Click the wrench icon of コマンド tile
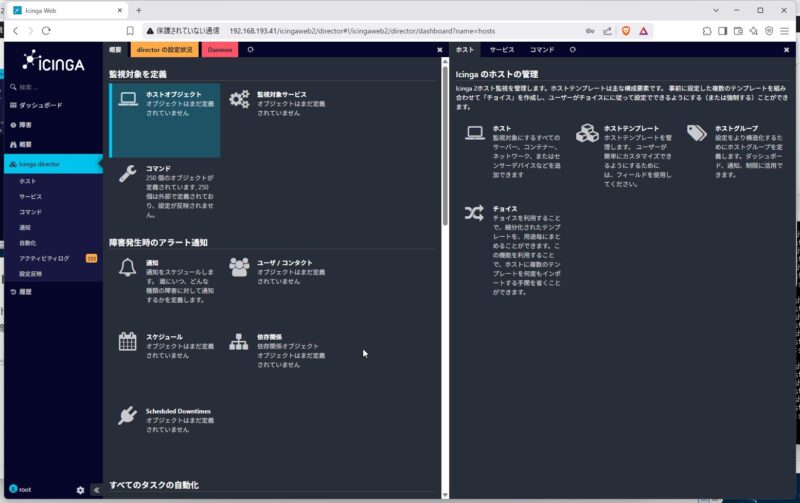This screenshot has height=503, width=800. click(x=128, y=173)
